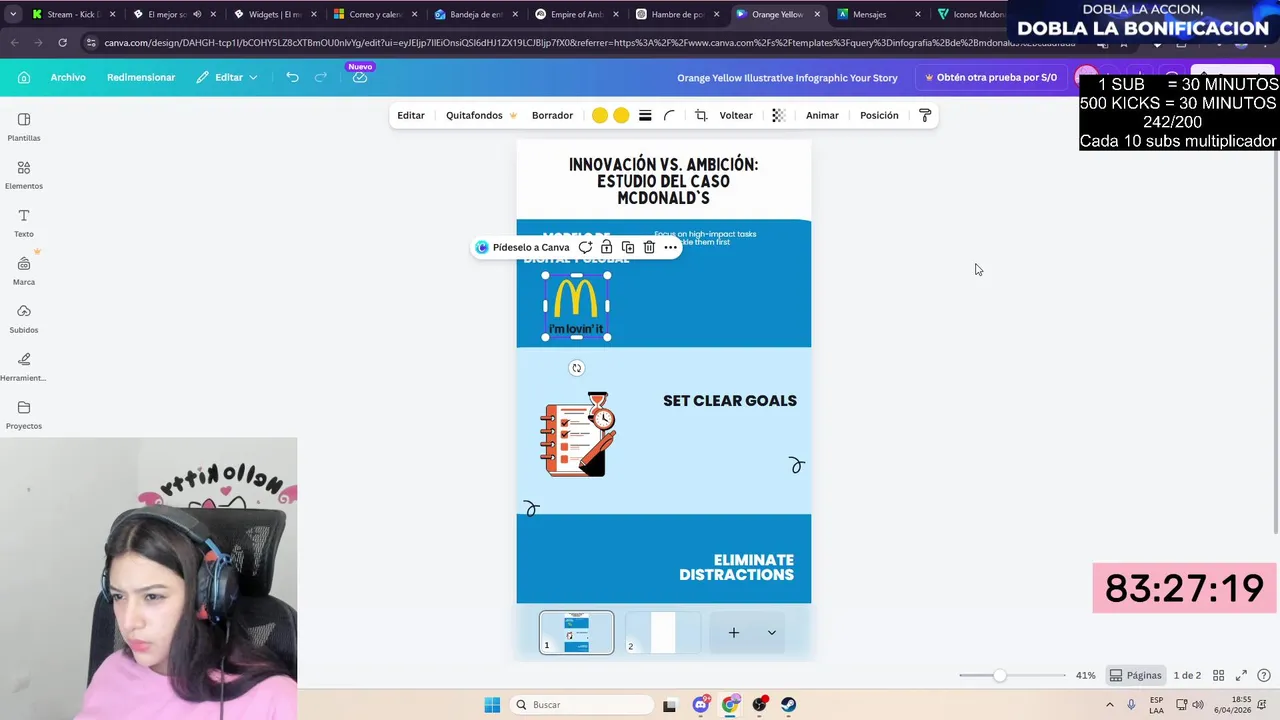The height and width of the screenshot is (720, 1280).
Task: Expand add page options chevron
Action: click(771, 632)
